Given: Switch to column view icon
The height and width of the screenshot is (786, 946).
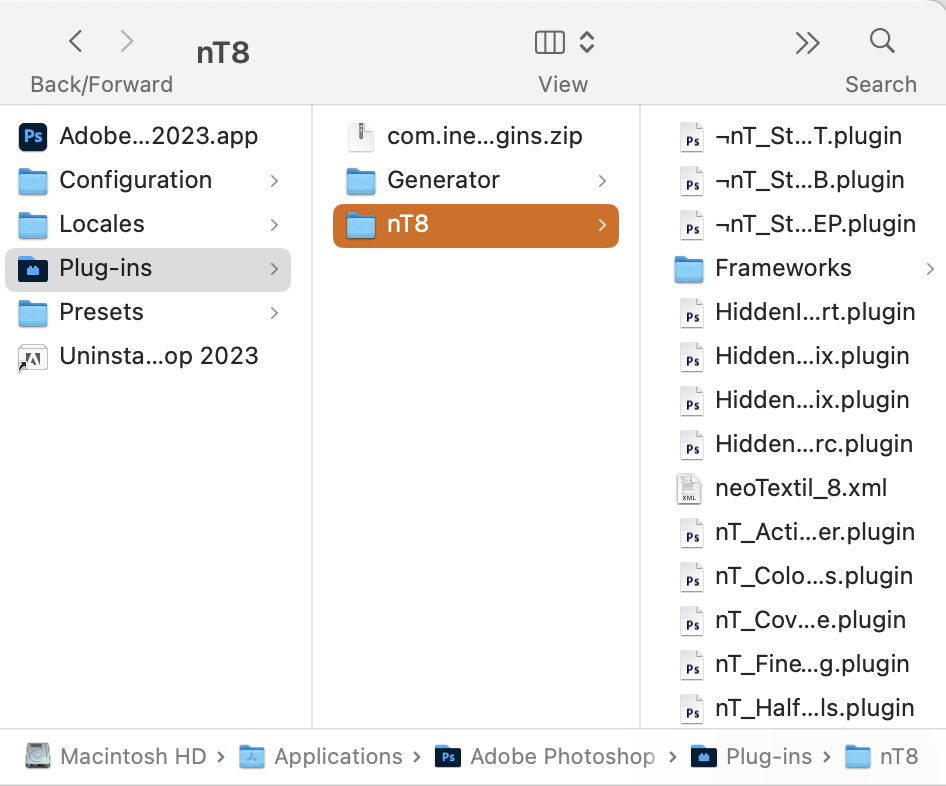Looking at the screenshot, I should 550,42.
